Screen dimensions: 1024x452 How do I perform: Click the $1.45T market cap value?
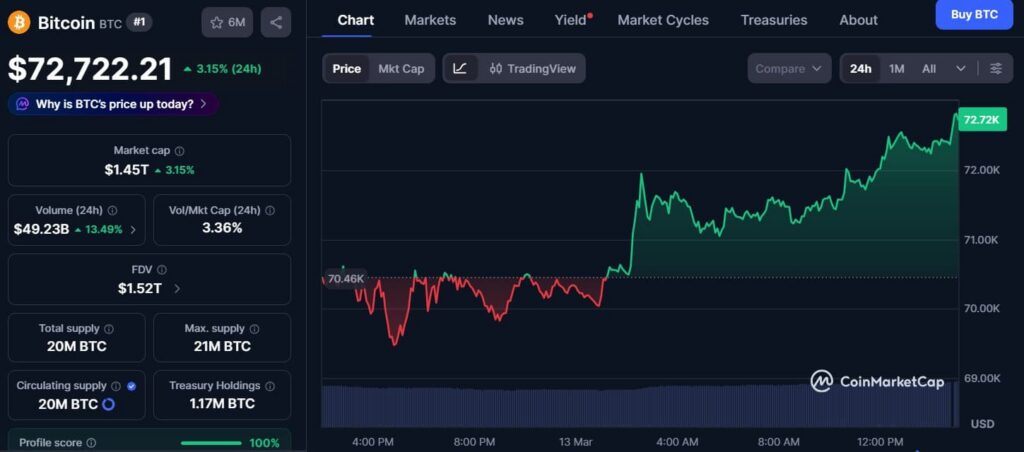(x=127, y=170)
